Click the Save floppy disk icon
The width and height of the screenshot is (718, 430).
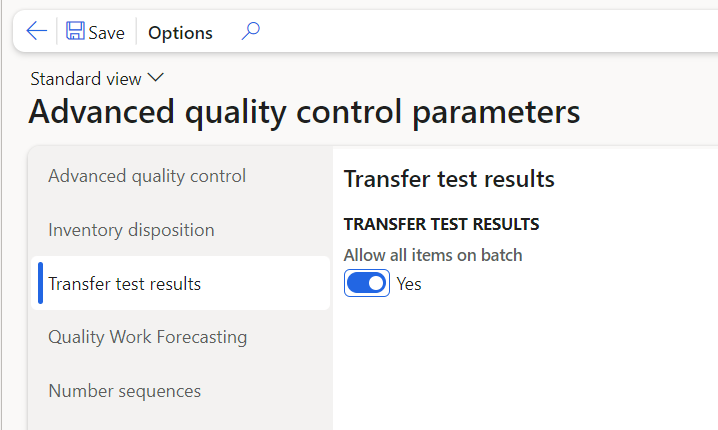[76, 32]
